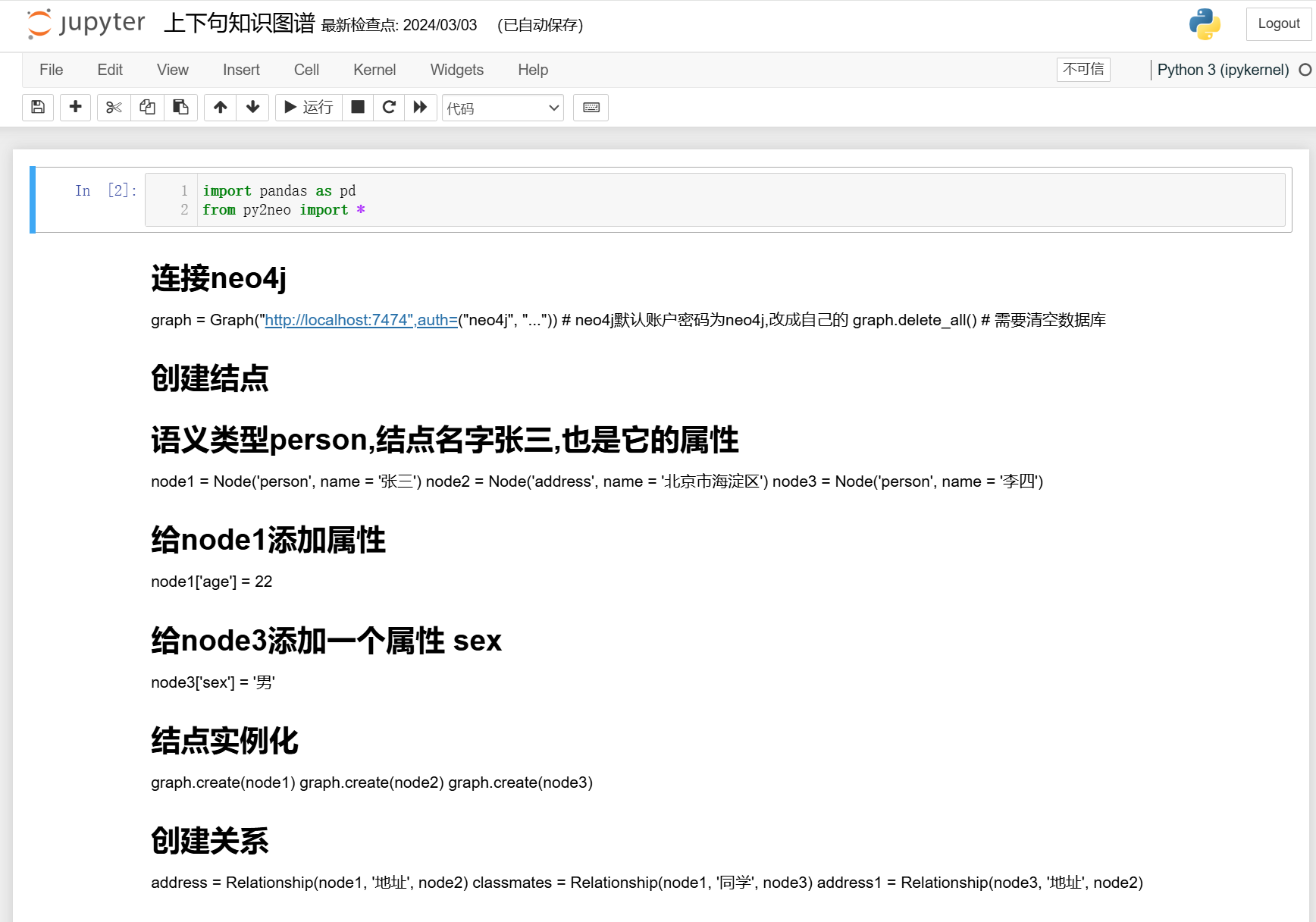Click the Python 3 (ipykernel) label
1316x922 pixels.
(x=1223, y=70)
